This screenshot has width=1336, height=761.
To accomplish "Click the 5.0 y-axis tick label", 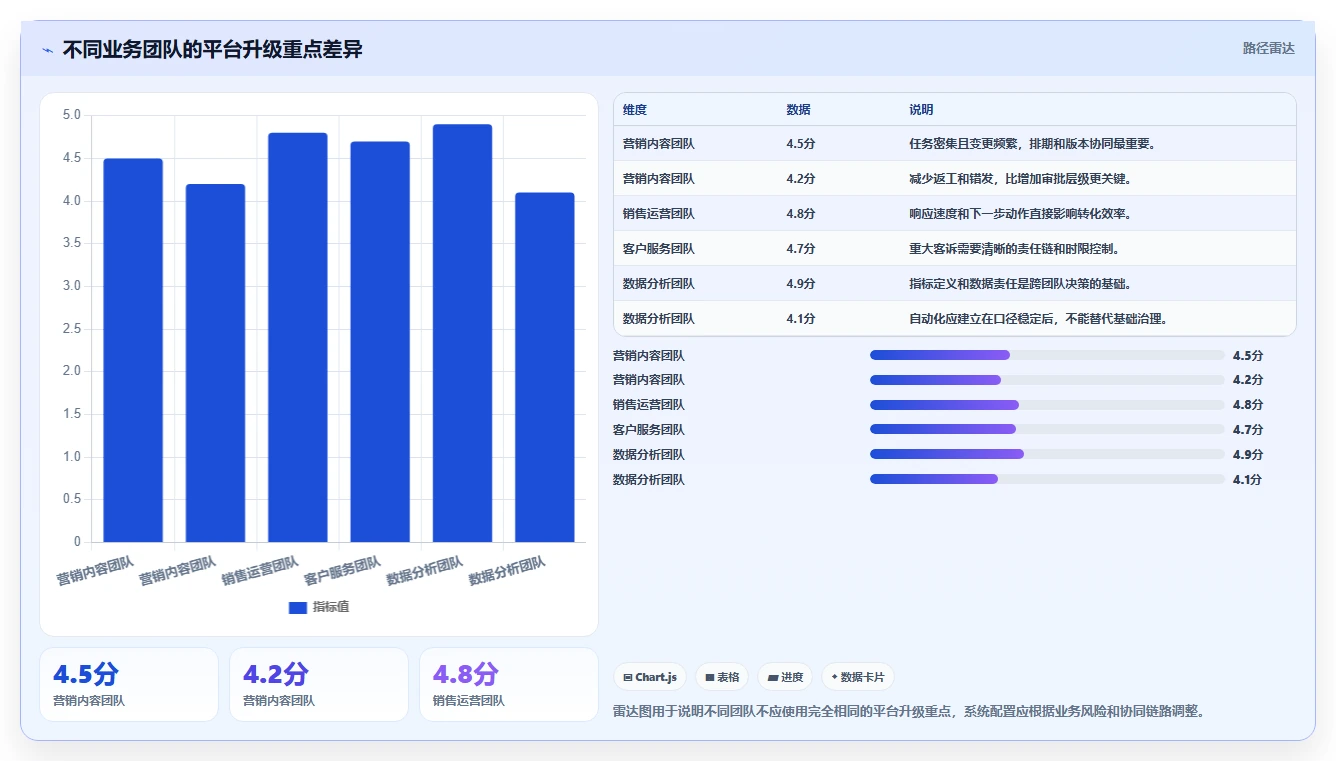I will point(71,115).
